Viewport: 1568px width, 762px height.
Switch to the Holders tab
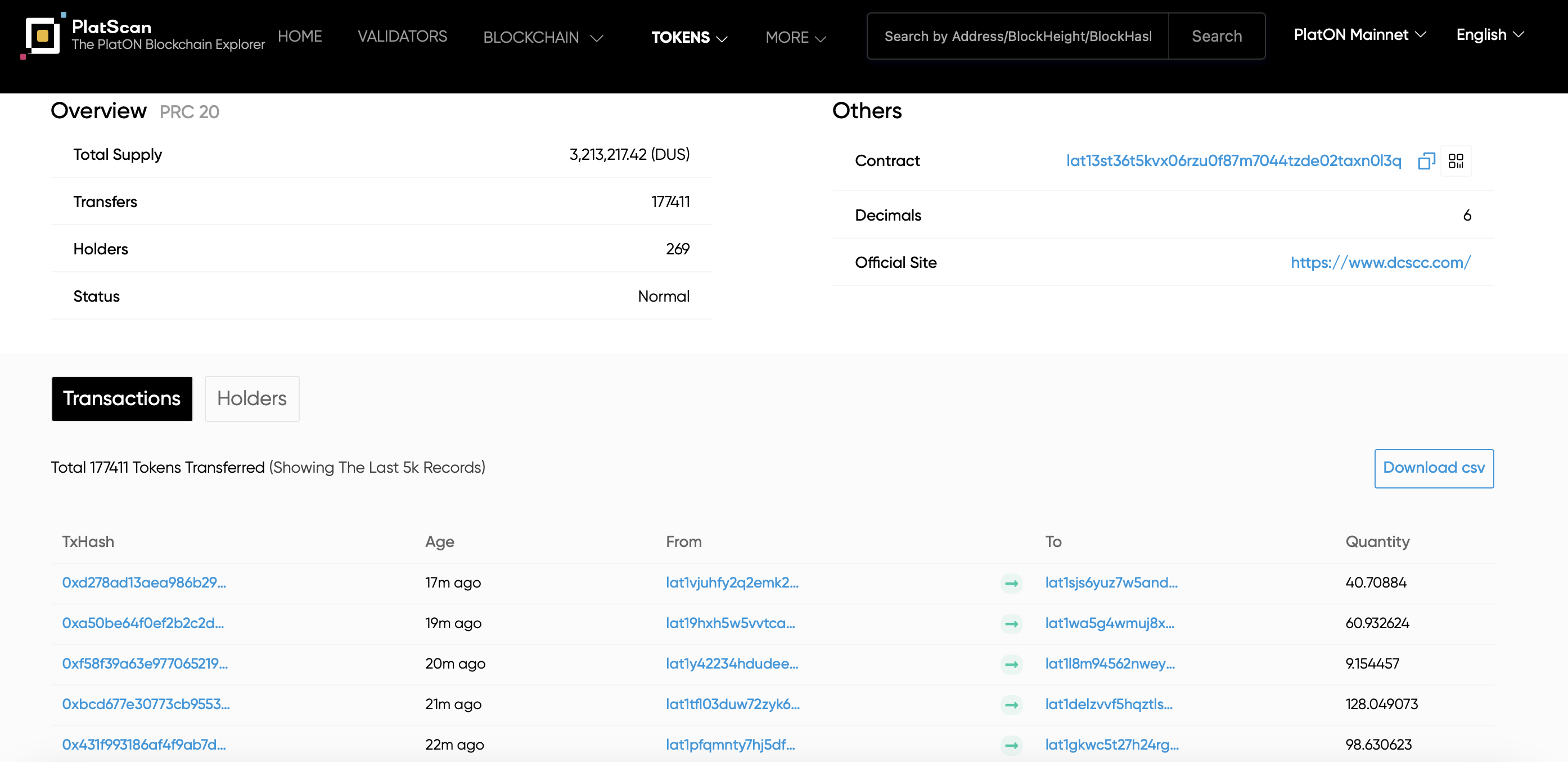click(252, 398)
